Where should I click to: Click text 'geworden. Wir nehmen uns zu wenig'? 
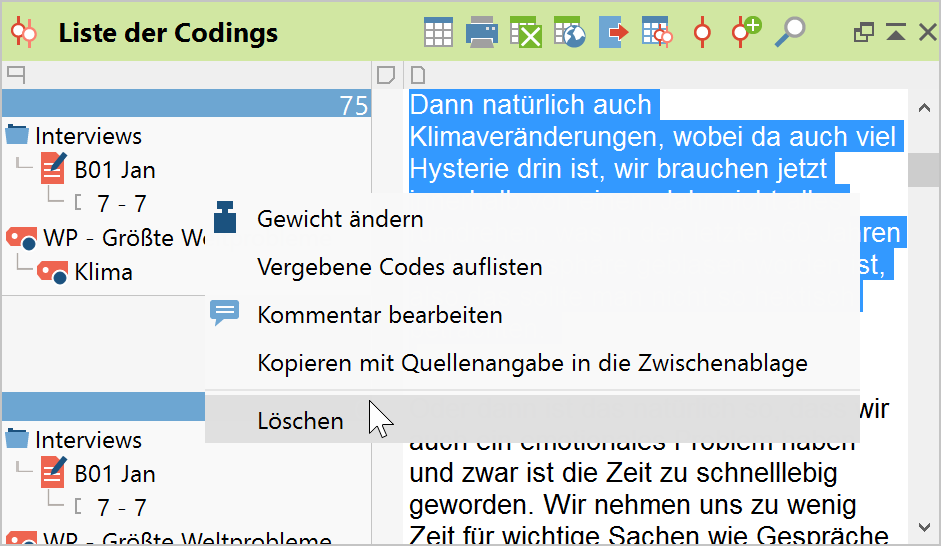coord(633,505)
